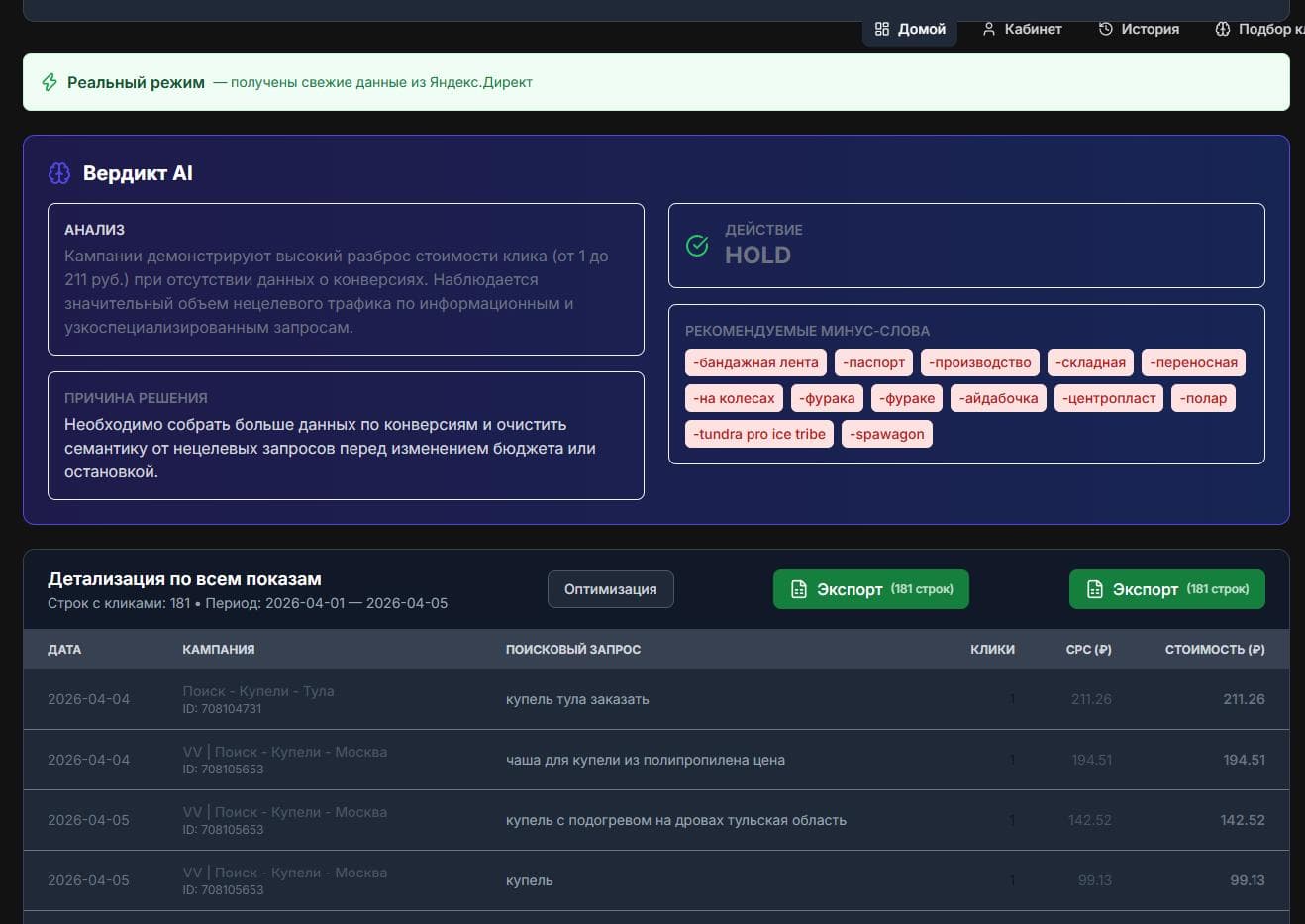
Task: Select the -spawagon minus-word chip
Action: (887, 434)
